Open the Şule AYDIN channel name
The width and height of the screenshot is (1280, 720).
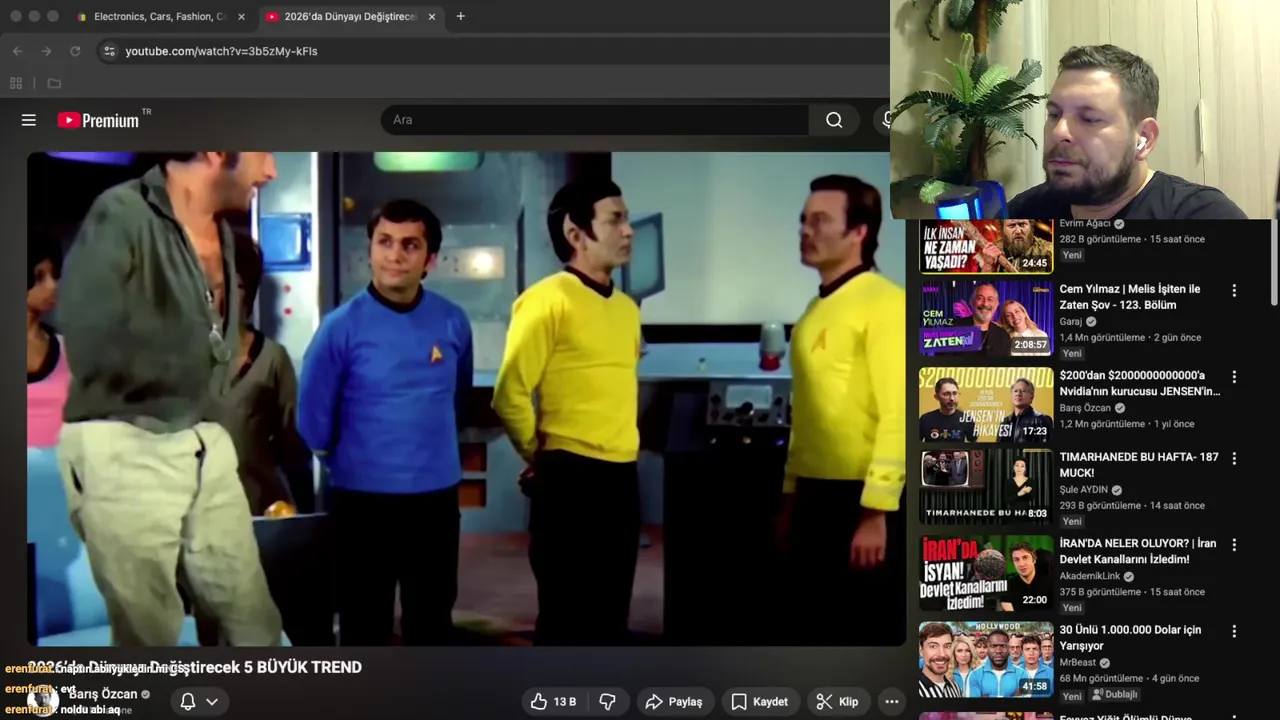(x=1084, y=490)
